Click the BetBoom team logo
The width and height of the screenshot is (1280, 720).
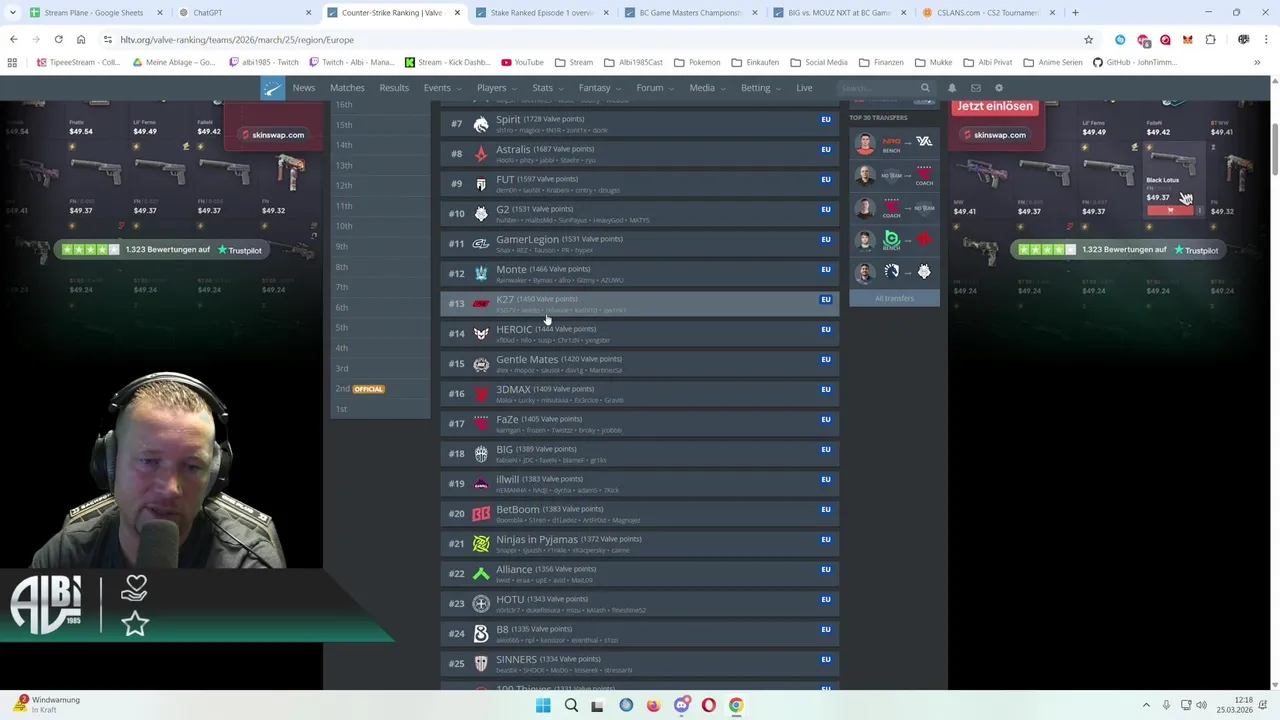(481, 514)
